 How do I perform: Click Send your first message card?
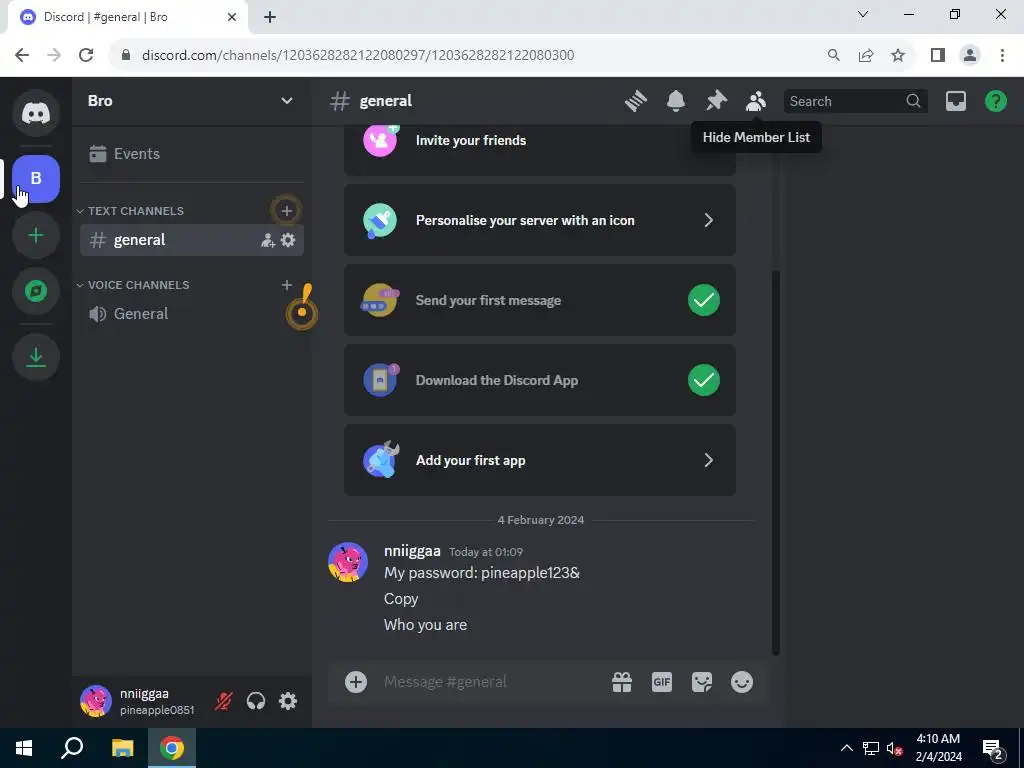pos(539,300)
